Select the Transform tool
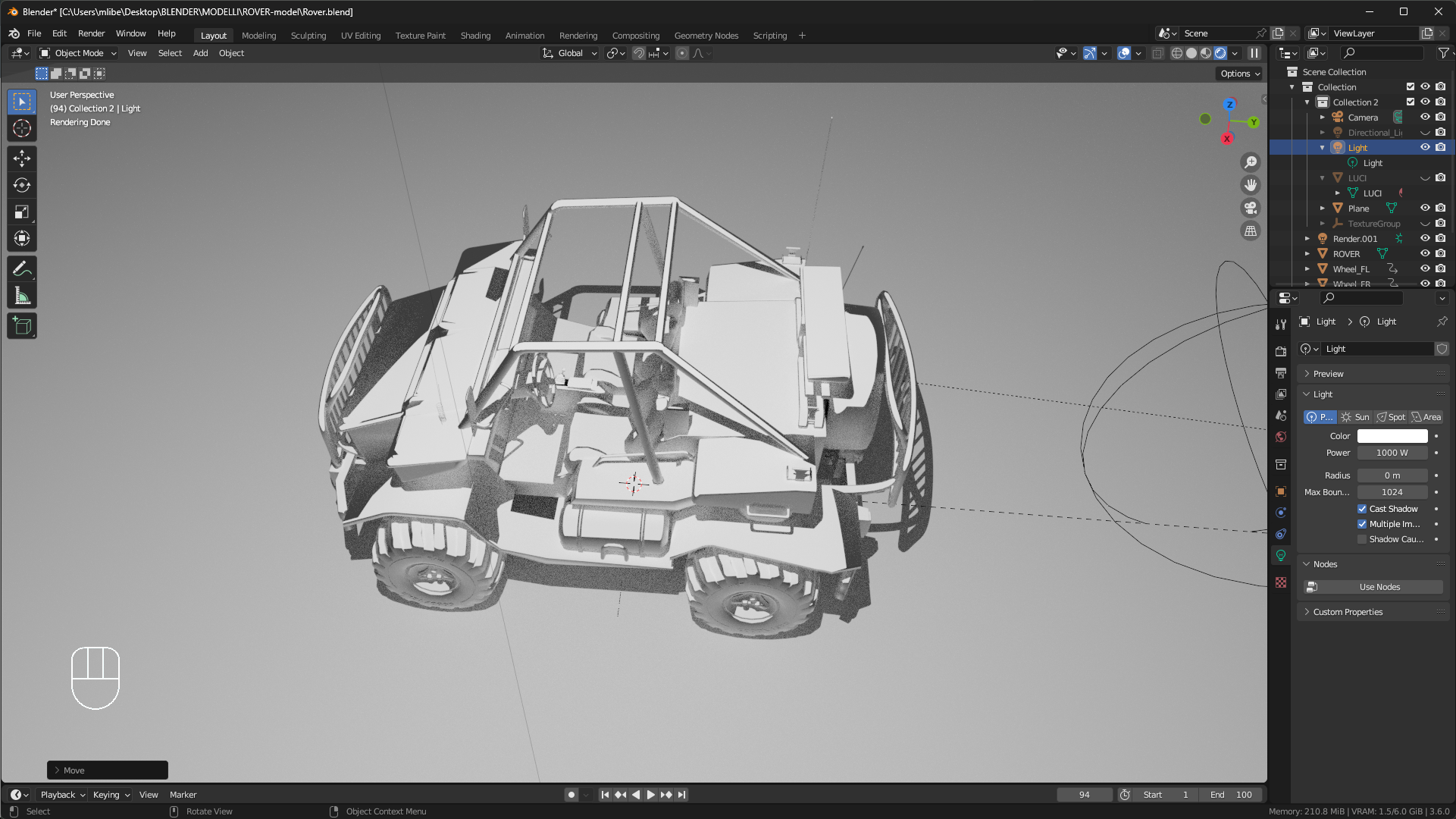This screenshot has width=1456, height=819. click(22, 238)
